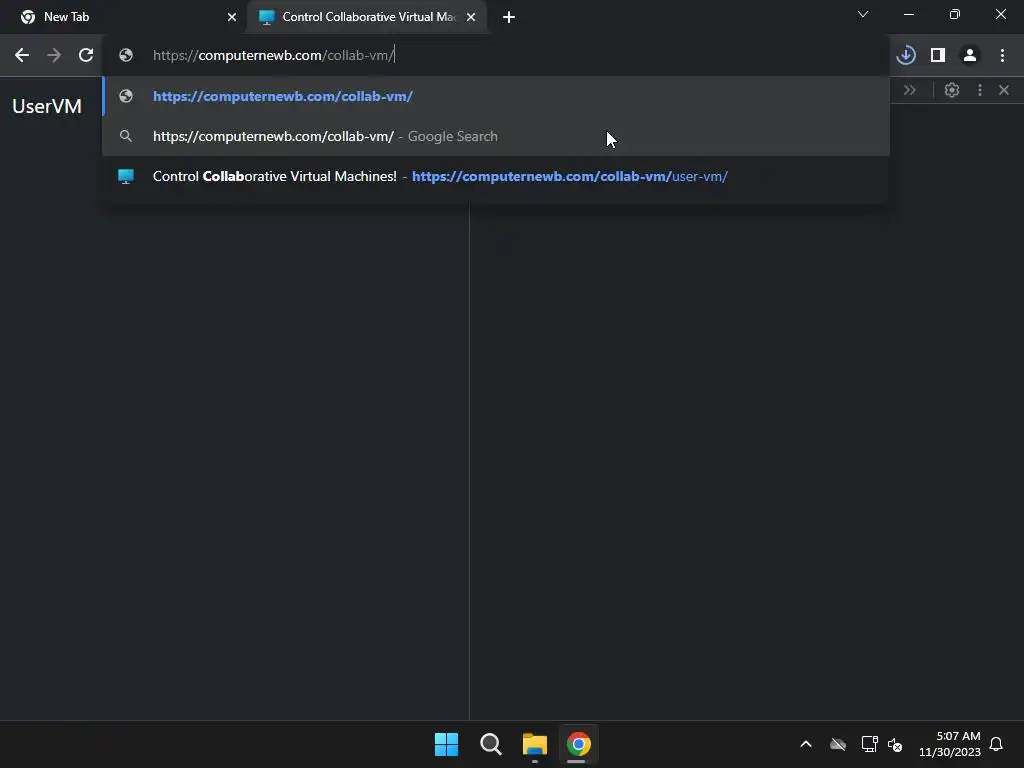The image size is (1024, 768).
Task: Click the OneDrive cloud tray icon
Action: point(838,744)
